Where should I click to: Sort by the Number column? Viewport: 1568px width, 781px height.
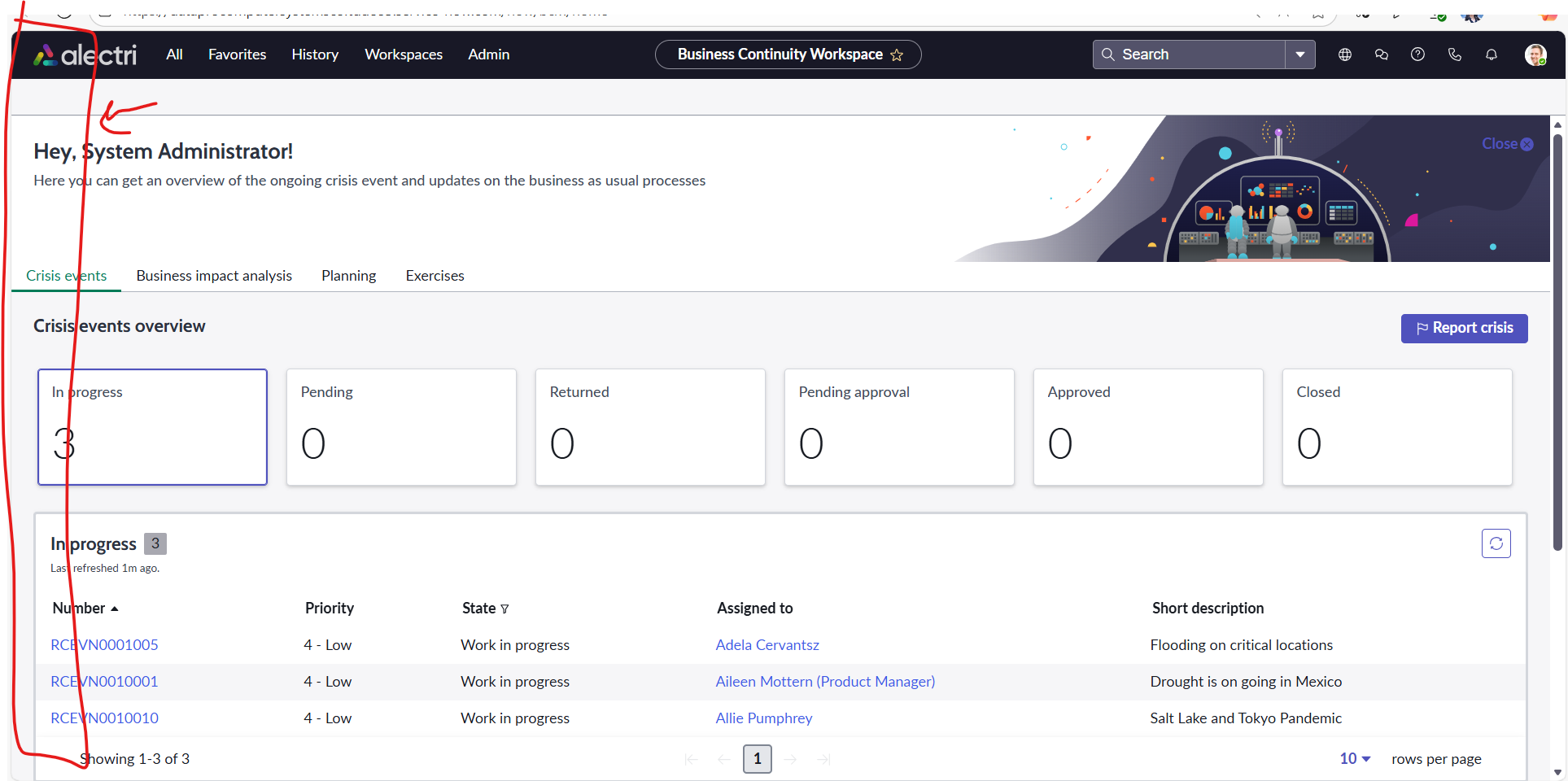(85, 609)
